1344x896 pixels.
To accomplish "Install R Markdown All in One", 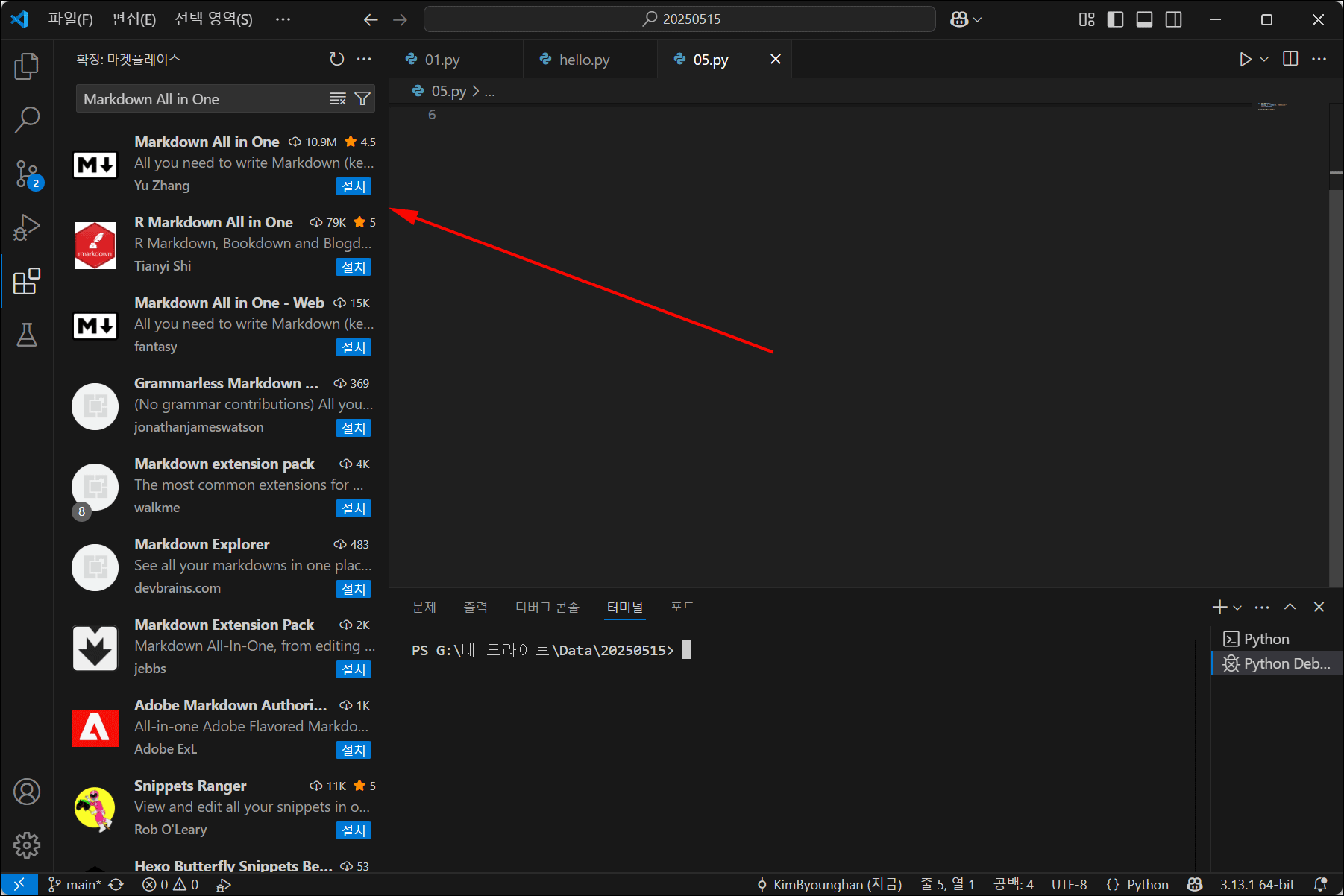I will point(354,267).
